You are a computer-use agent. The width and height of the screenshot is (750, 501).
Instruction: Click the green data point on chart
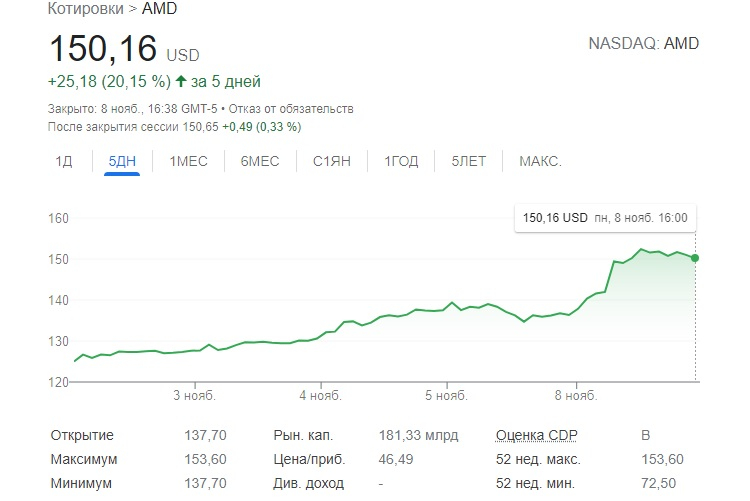coord(695,258)
